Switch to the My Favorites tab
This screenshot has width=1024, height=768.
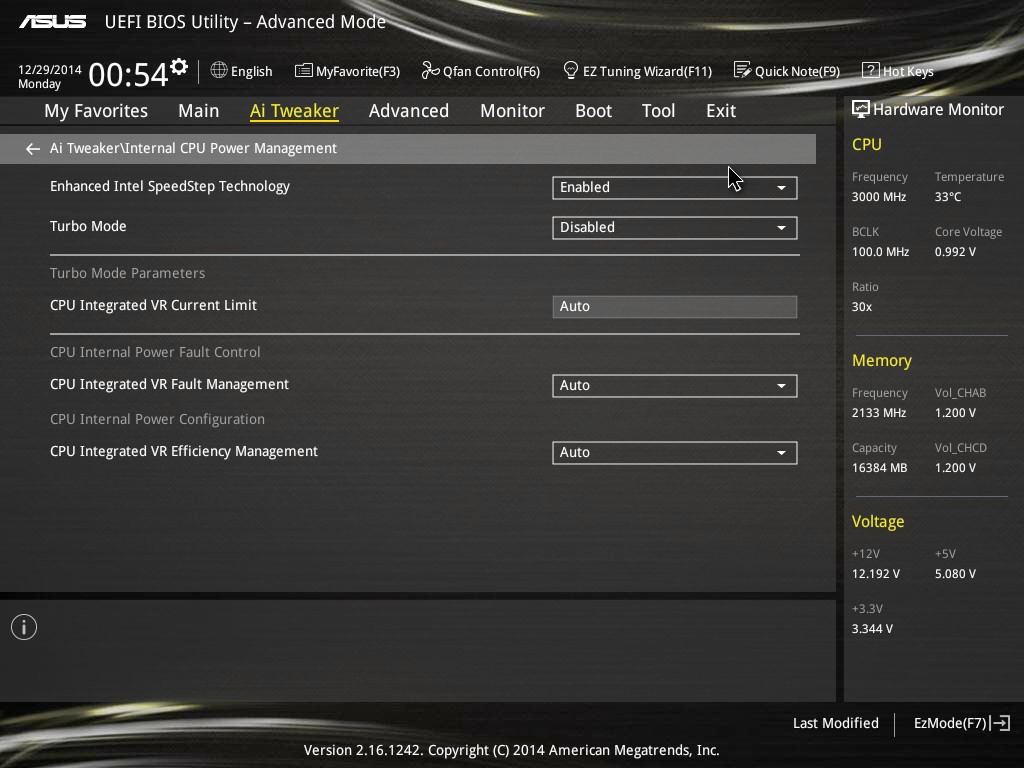(x=96, y=111)
